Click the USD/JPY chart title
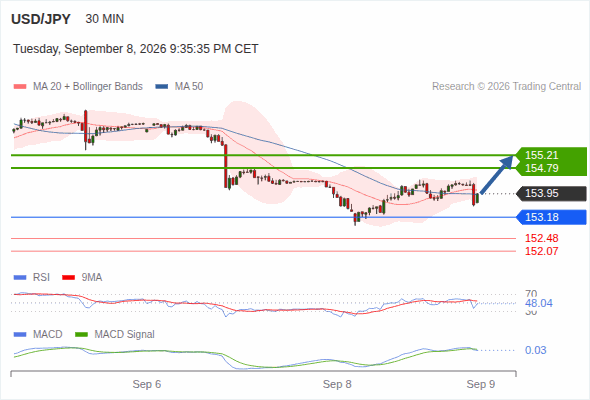The image size is (590, 400). [41, 19]
